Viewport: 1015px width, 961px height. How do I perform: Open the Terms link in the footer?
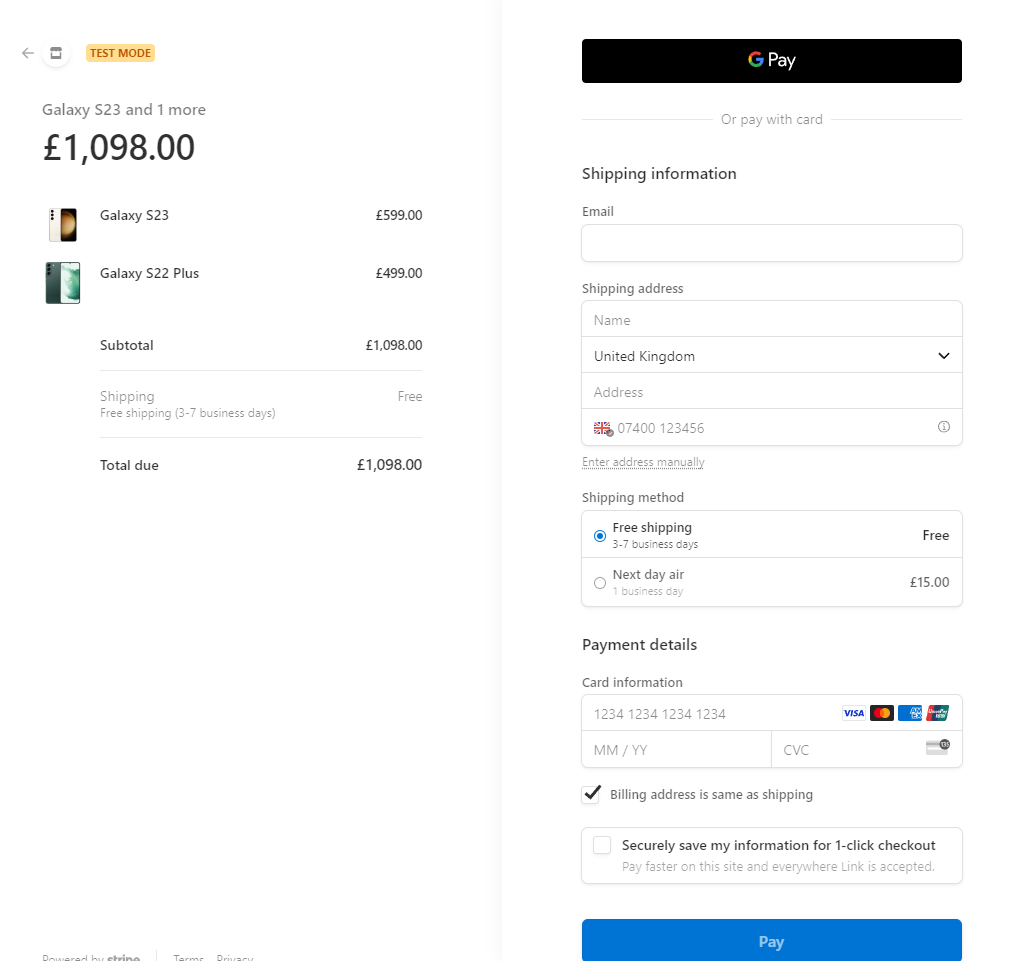(188, 957)
